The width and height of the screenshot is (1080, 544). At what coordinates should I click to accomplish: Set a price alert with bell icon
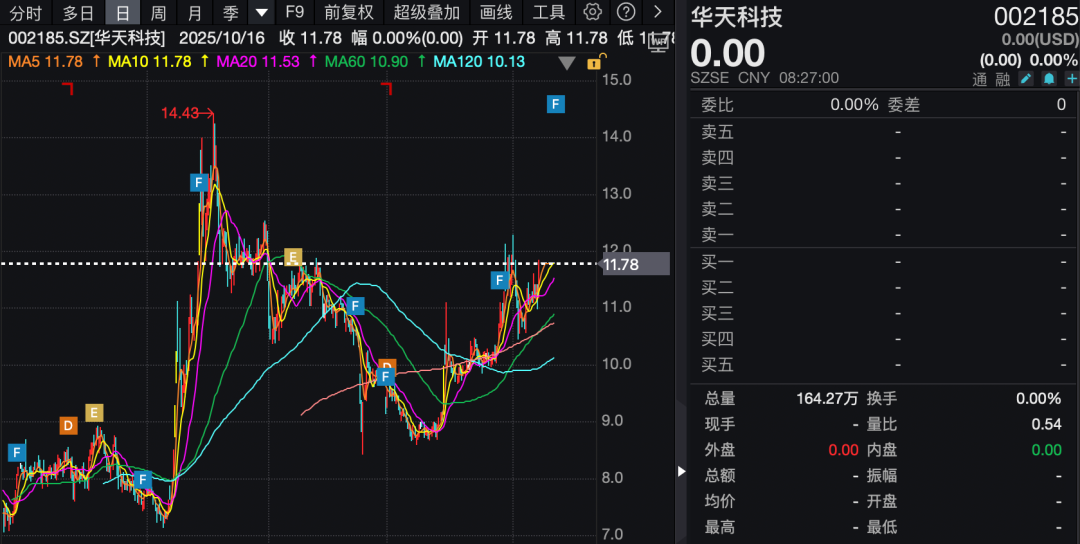tap(1049, 79)
